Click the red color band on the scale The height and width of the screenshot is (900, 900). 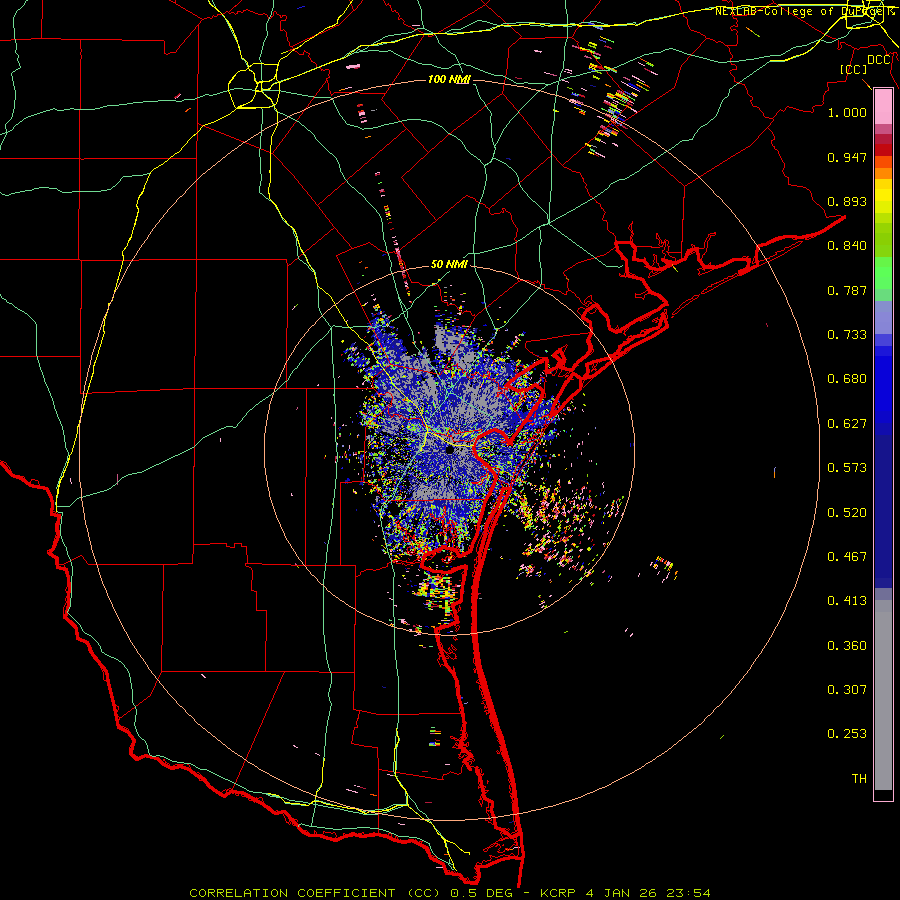pos(883,149)
